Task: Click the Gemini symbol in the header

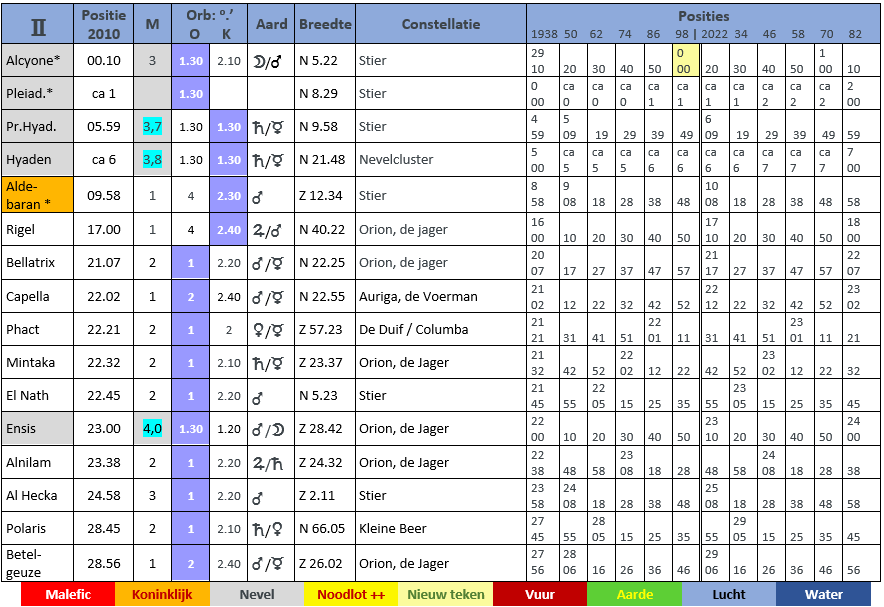Action: 38,26
